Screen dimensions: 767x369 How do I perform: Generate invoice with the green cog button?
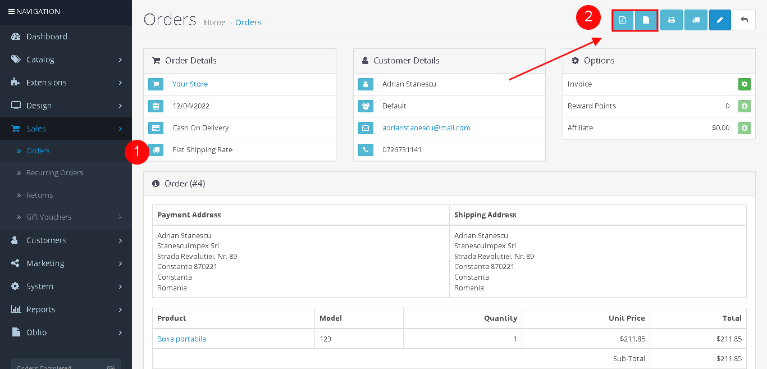(x=744, y=84)
